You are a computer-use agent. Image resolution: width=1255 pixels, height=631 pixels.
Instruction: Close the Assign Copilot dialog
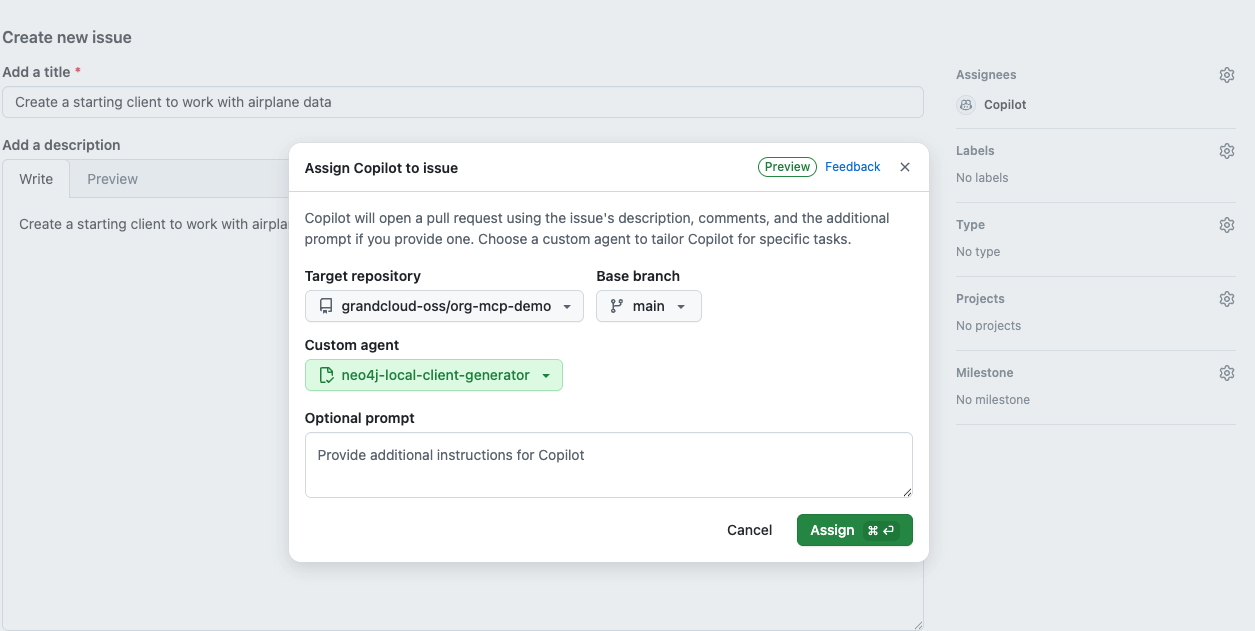905,167
